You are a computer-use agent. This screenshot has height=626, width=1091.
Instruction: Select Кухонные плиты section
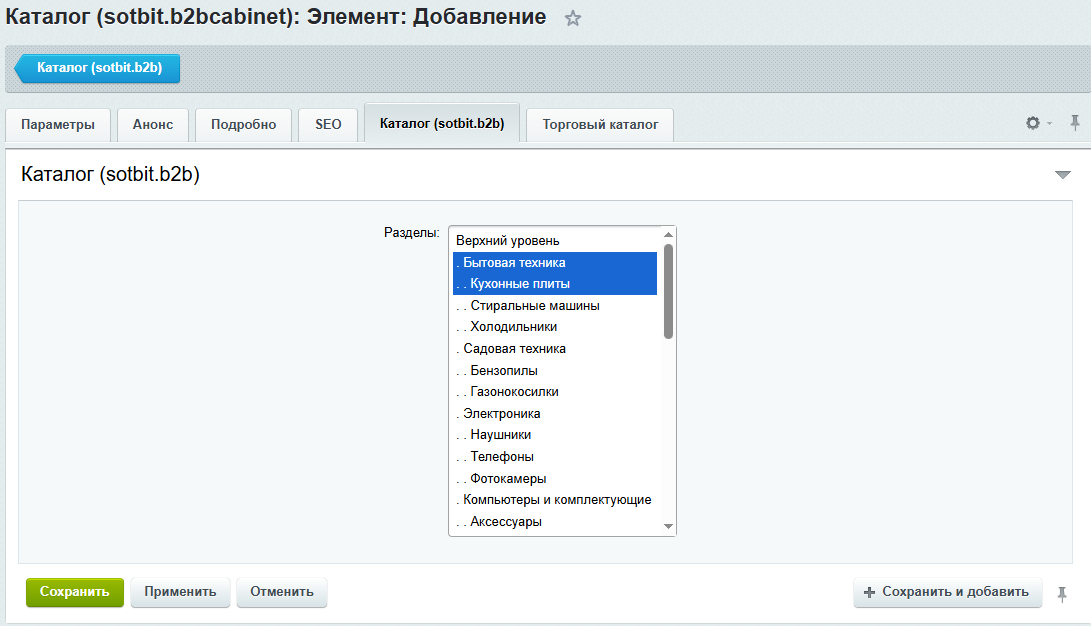[x=555, y=284]
